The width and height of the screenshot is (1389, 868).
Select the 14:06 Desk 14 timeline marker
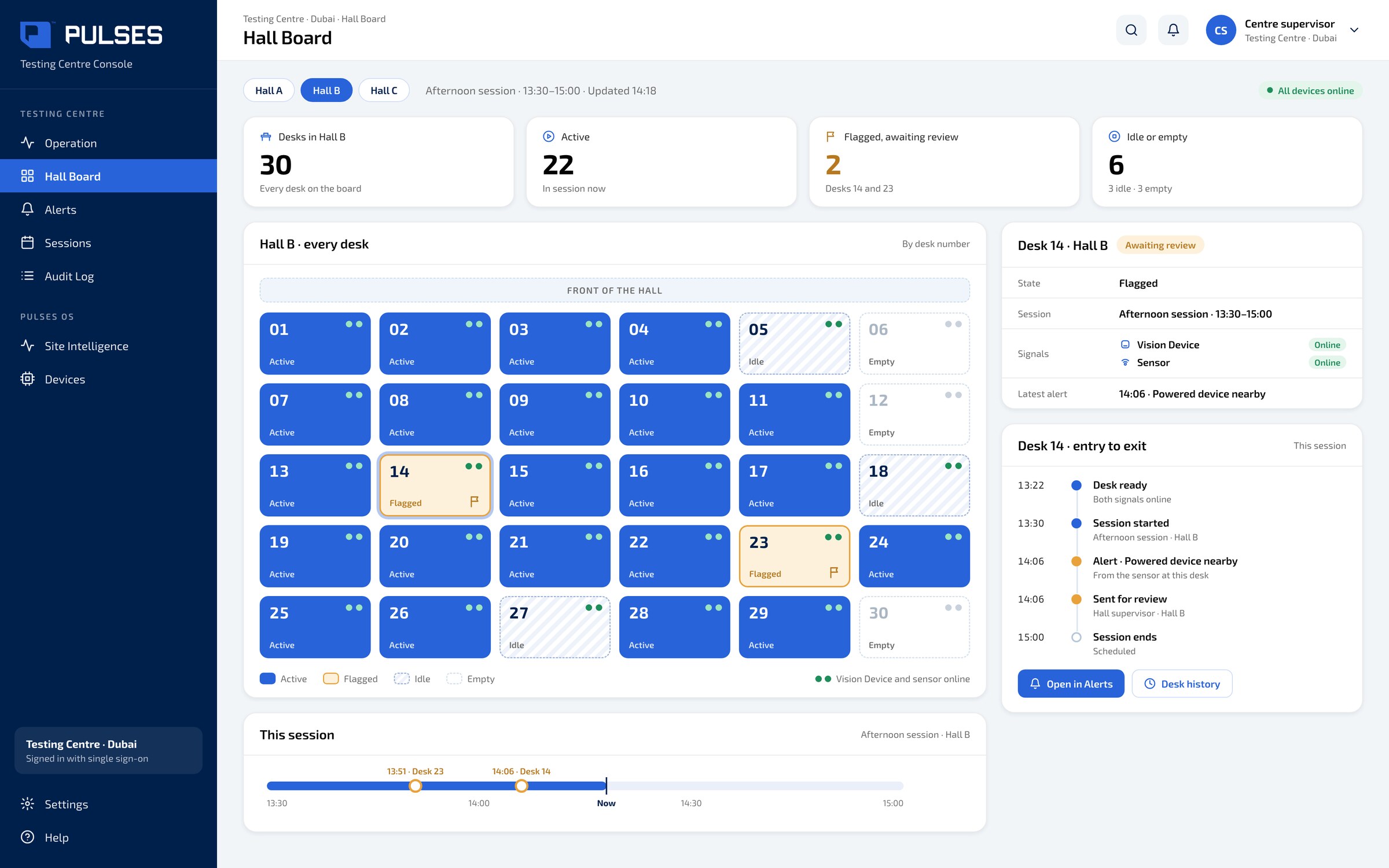521,786
